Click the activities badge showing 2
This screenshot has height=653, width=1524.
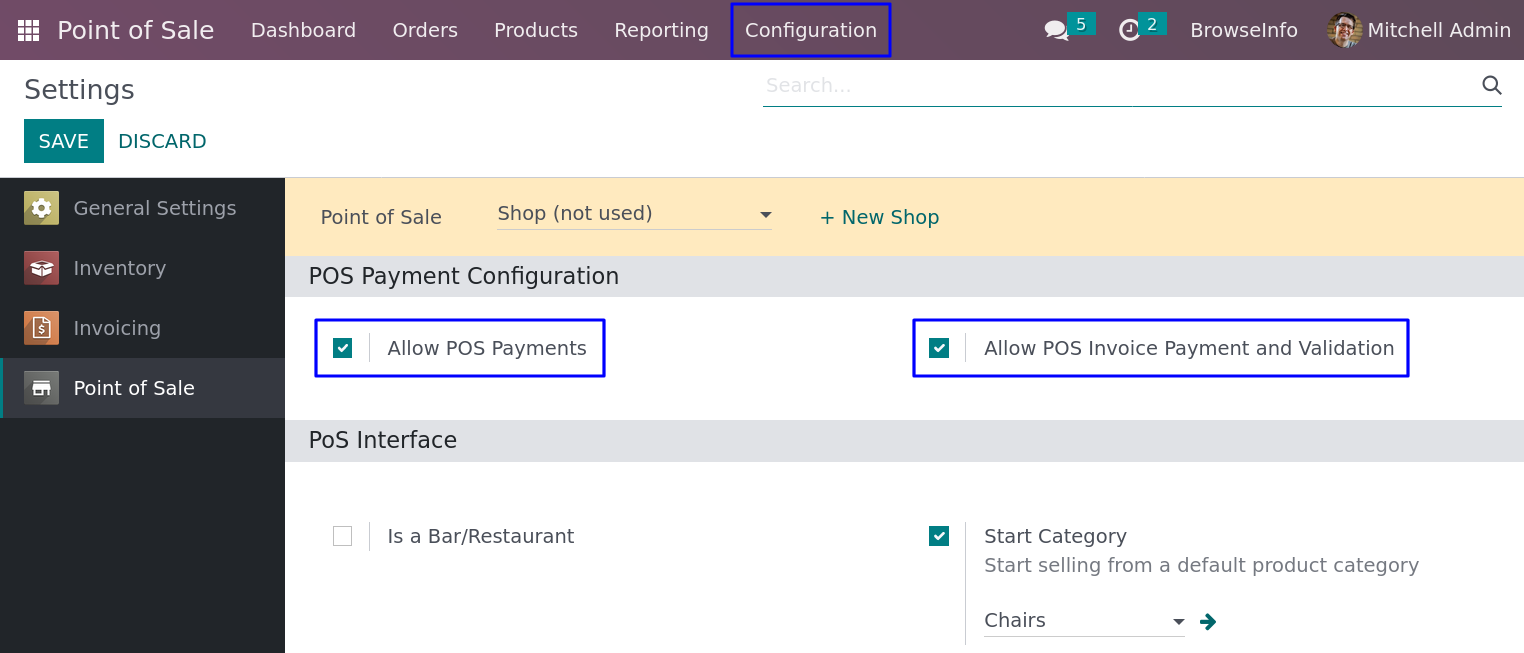(1152, 24)
